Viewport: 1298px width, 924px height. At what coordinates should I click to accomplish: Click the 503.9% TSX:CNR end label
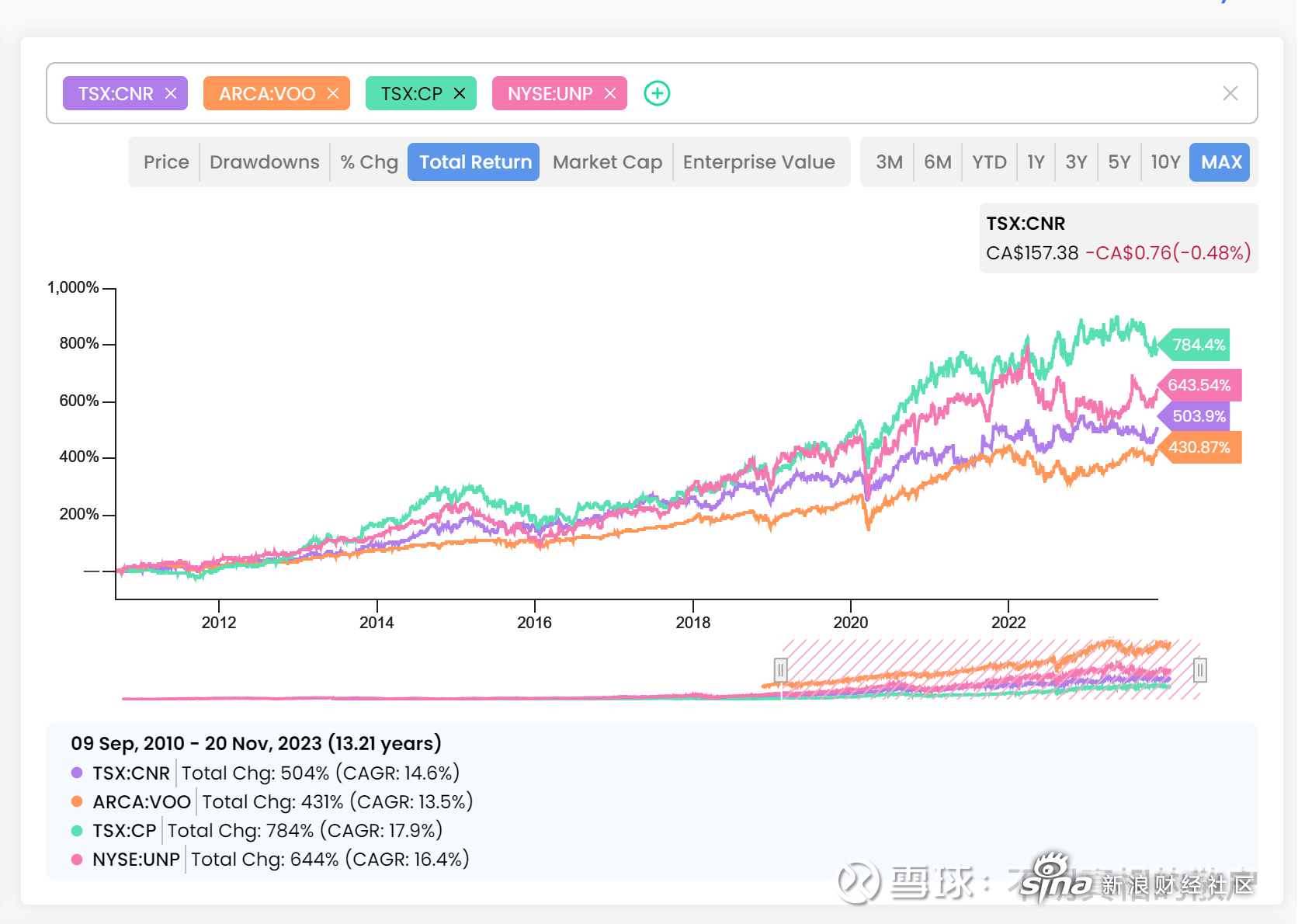pyautogui.click(x=1194, y=416)
